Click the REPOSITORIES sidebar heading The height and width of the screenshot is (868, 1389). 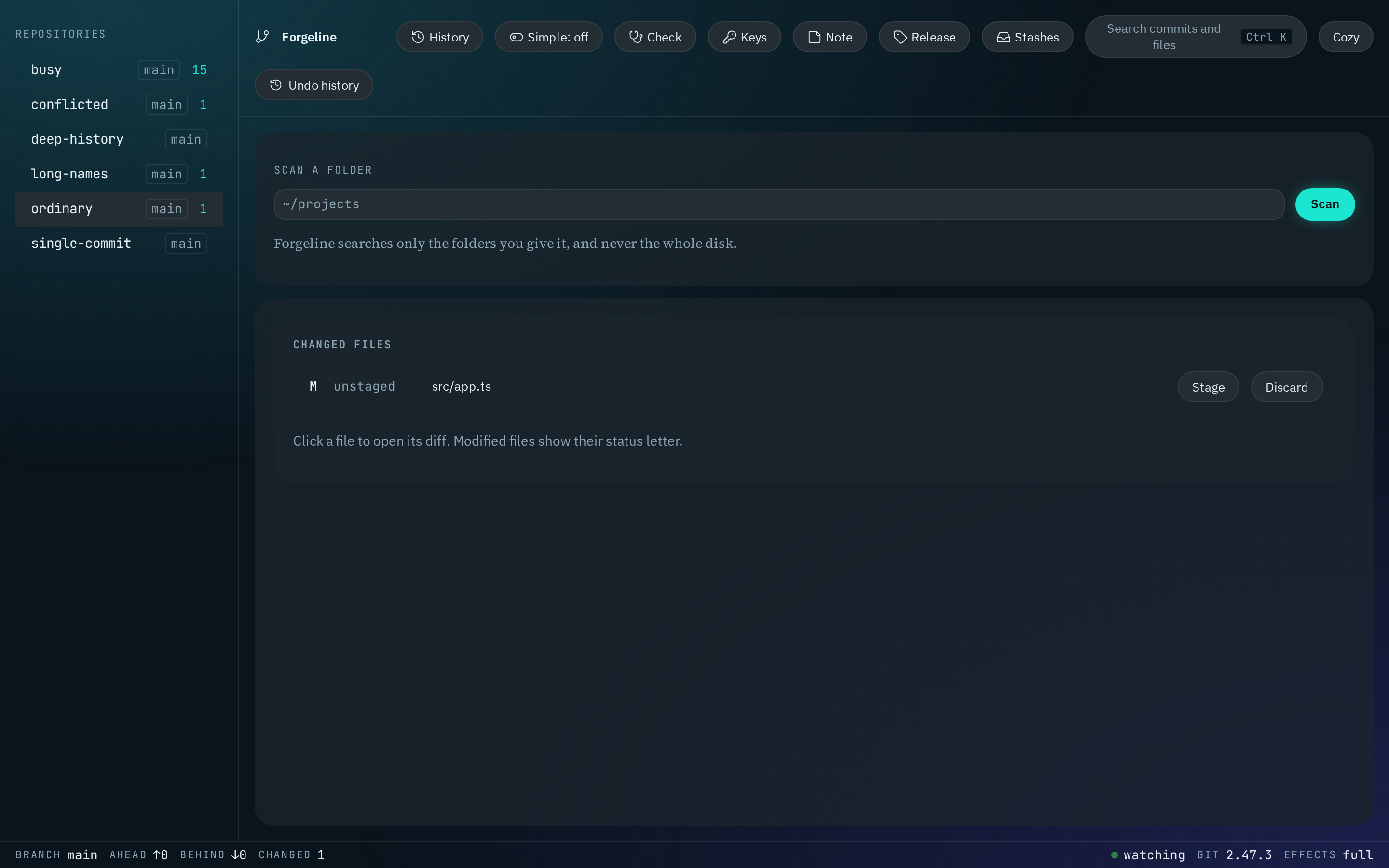pyautogui.click(x=61, y=34)
